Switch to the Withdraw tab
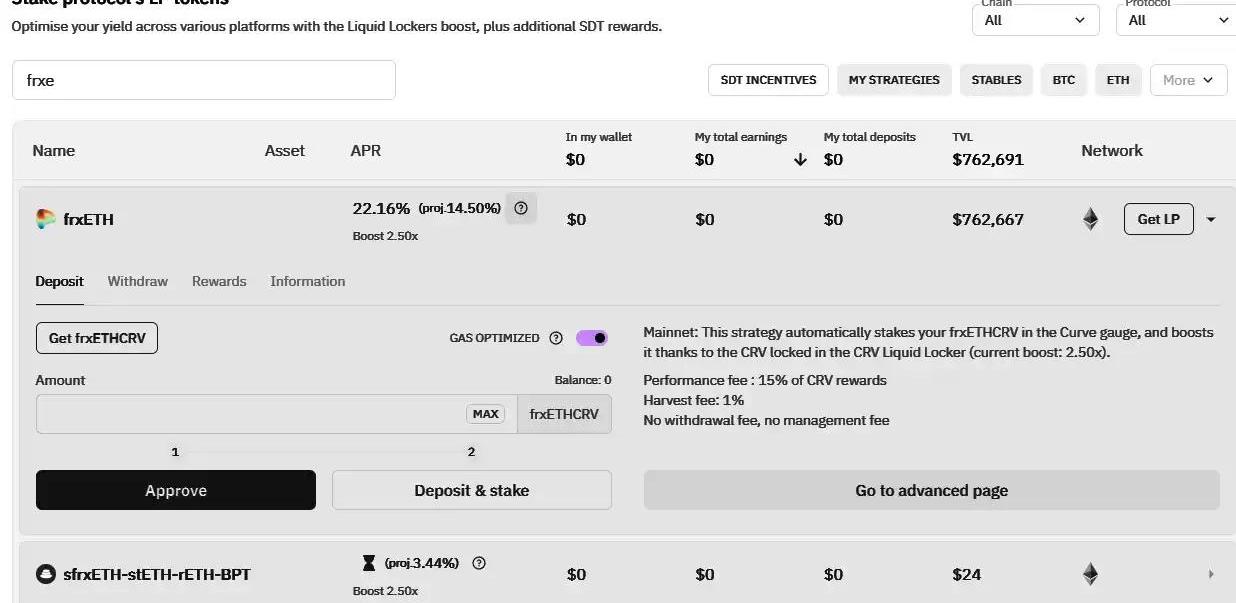The height and width of the screenshot is (603, 1236). (138, 281)
